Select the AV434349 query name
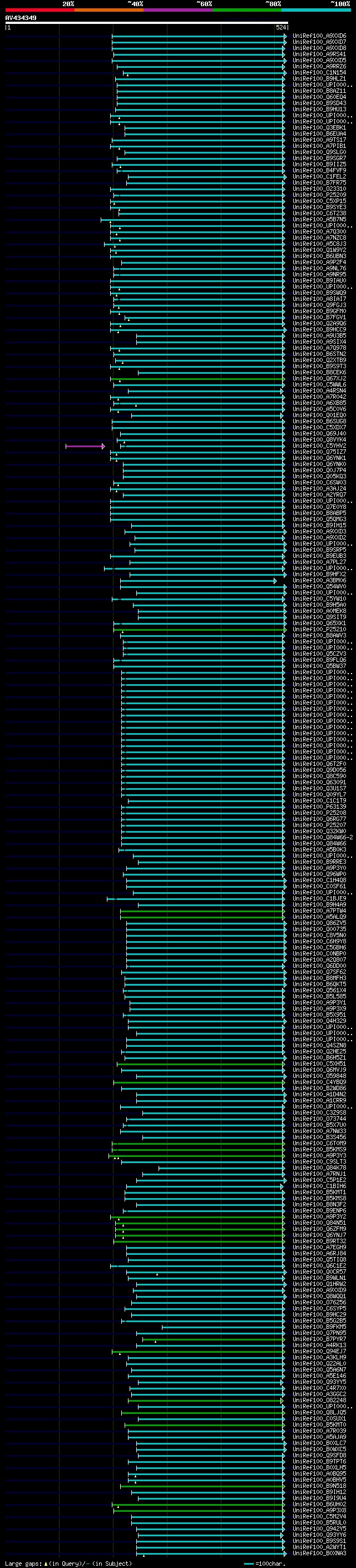The height and width of the screenshot is (1568, 356). coord(21,18)
